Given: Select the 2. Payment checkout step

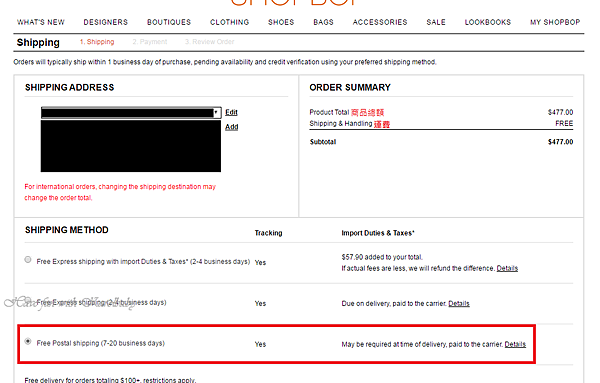Looking at the screenshot, I should click(150, 42).
